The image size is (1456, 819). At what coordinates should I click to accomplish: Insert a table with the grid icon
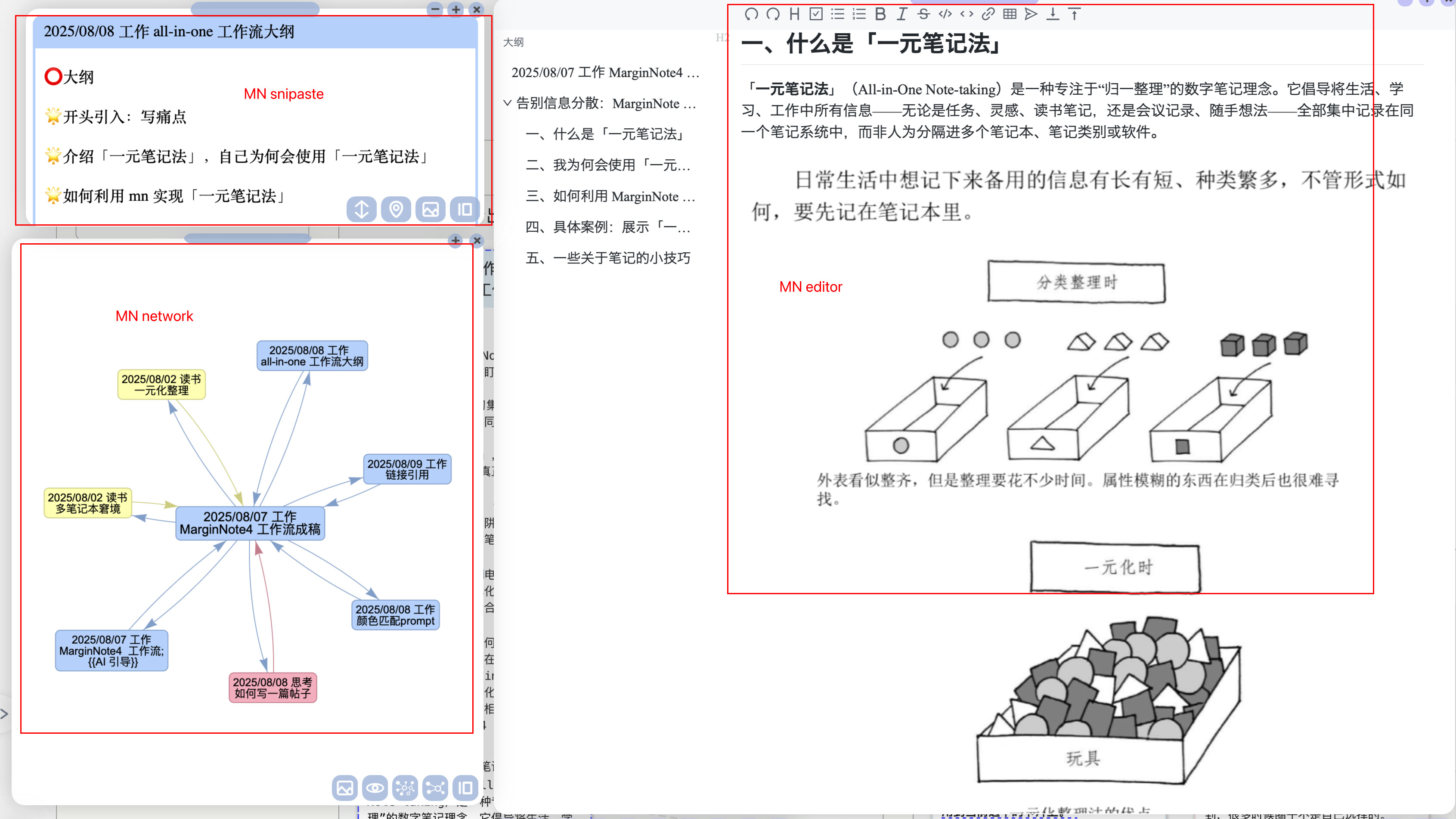point(1010,14)
